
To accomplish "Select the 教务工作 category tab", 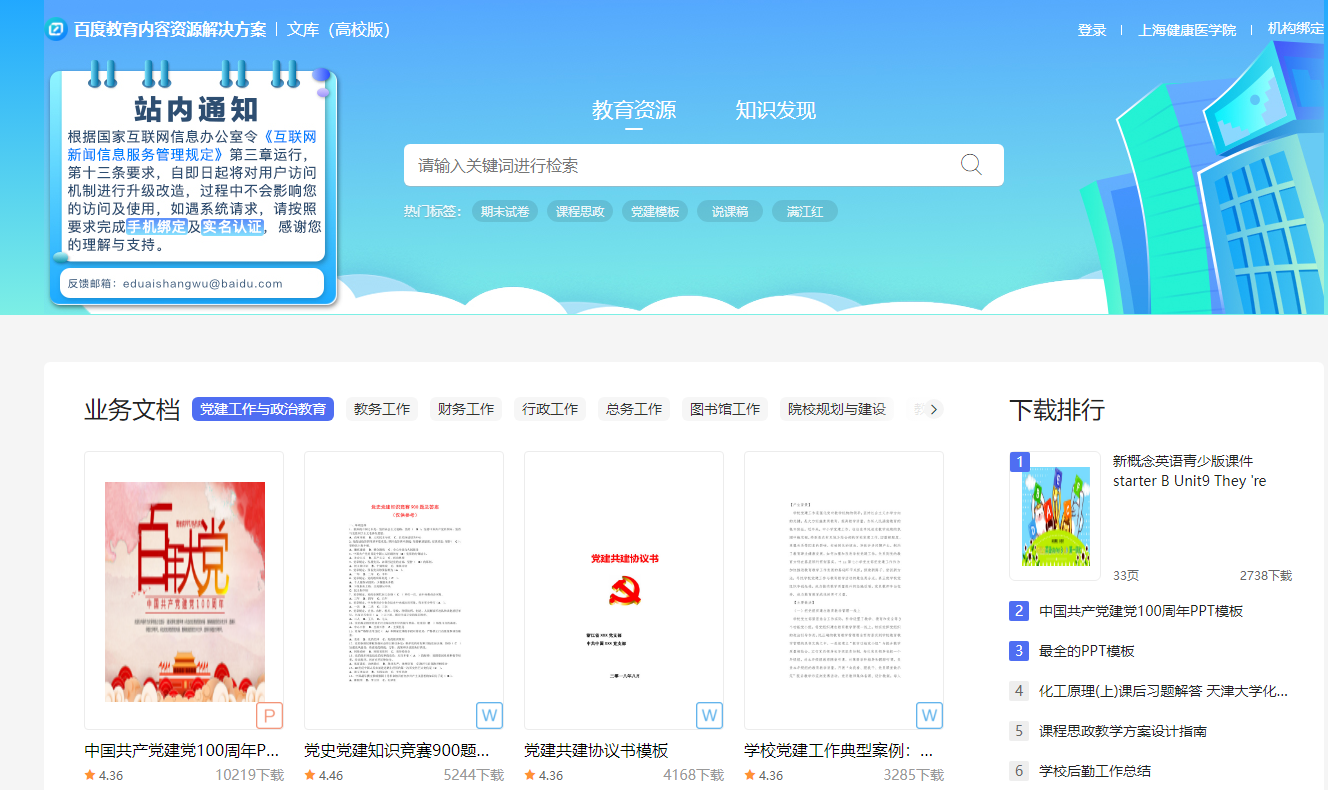I will coord(382,409).
